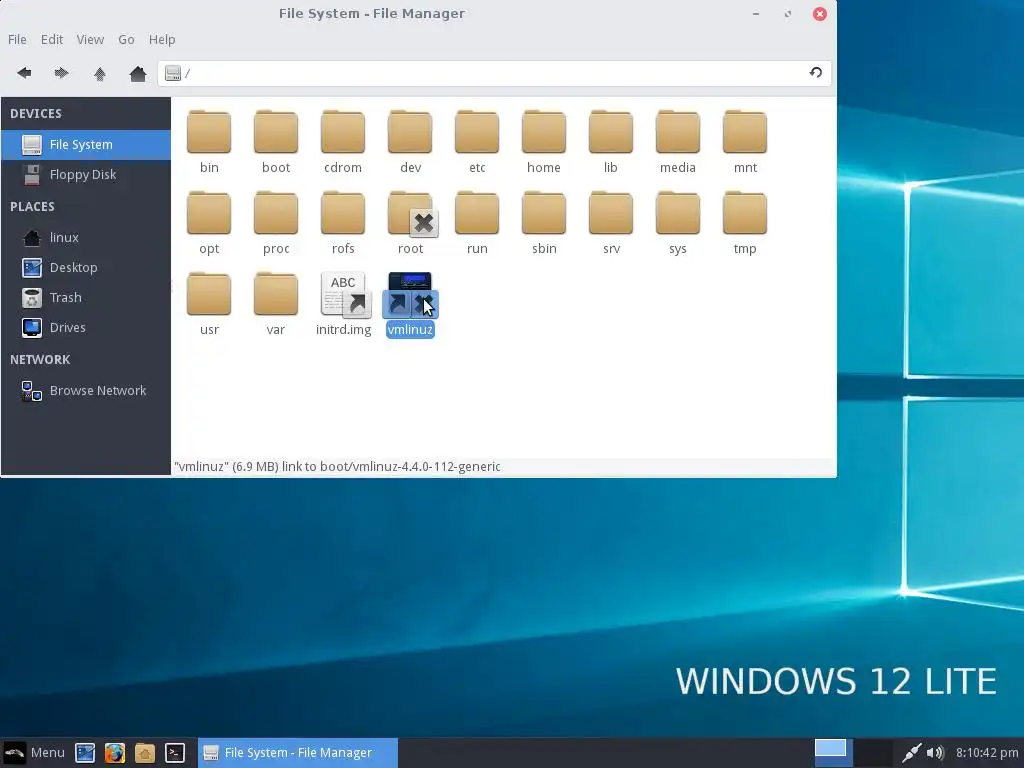The height and width of the screenshot is (768, 1024).
Task: Click the volume speaker tray icon
Action: click(x=935, y=752)
